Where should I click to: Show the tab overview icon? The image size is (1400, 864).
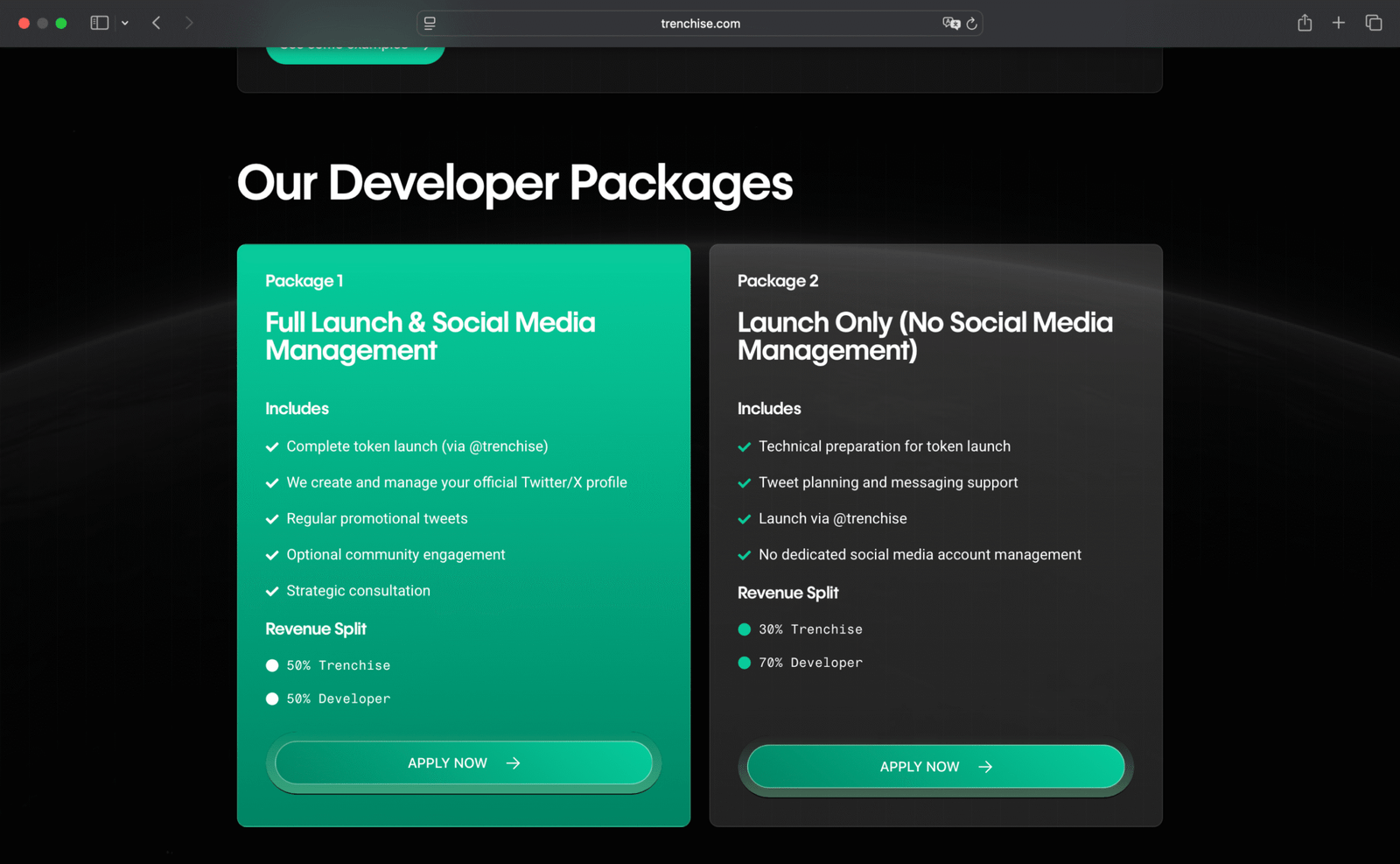coord(1374,23)
